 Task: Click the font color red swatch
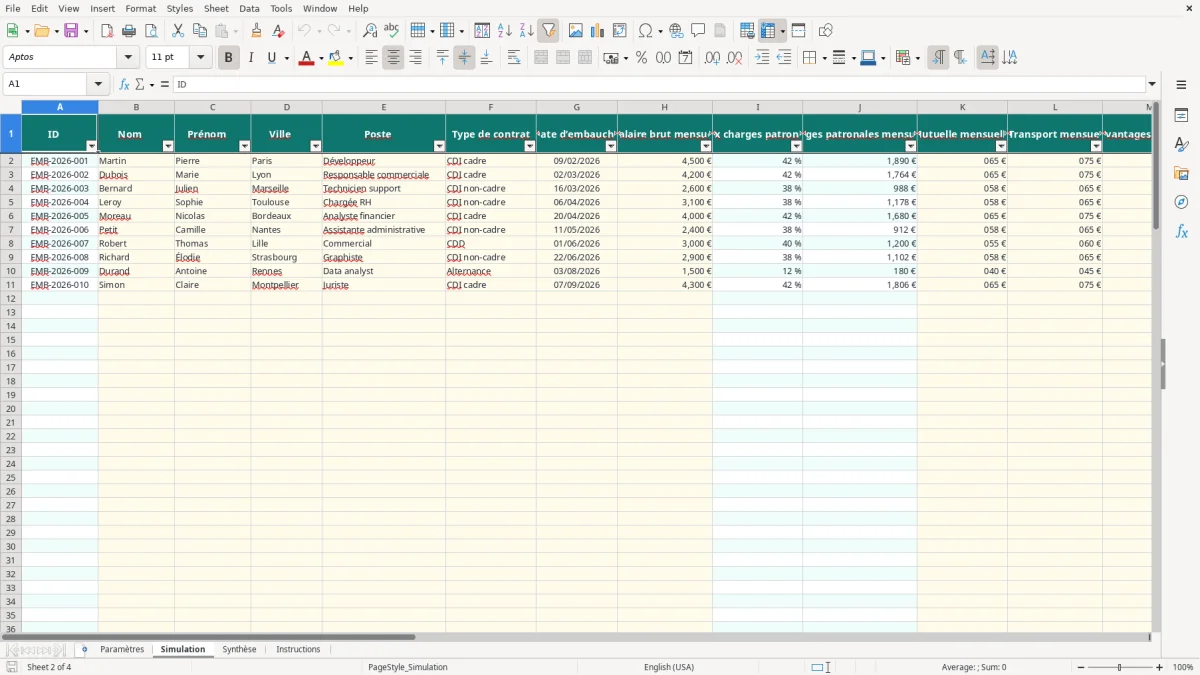coord(305,58)
